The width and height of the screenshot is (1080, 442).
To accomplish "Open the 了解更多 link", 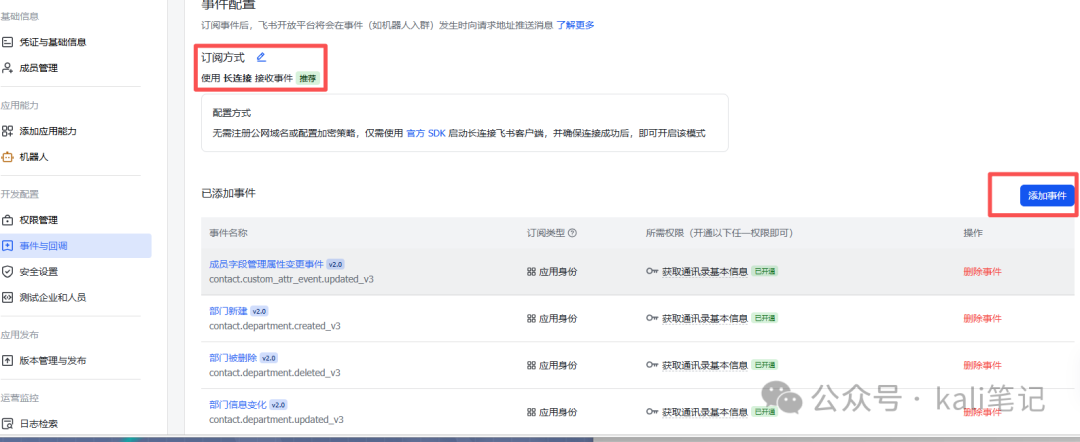I will tap(575, 25).
